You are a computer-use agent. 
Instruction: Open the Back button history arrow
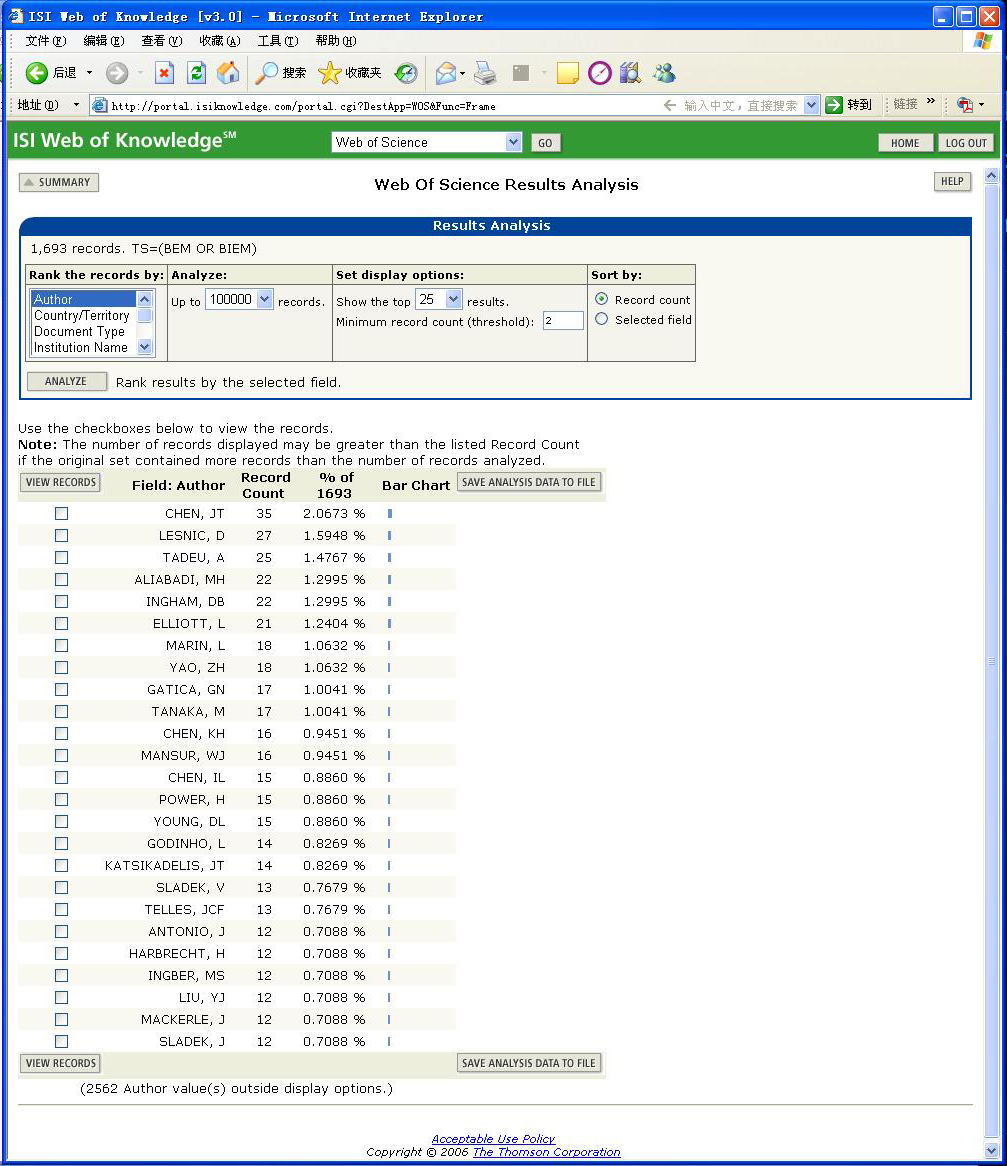[x=89, y=73]
